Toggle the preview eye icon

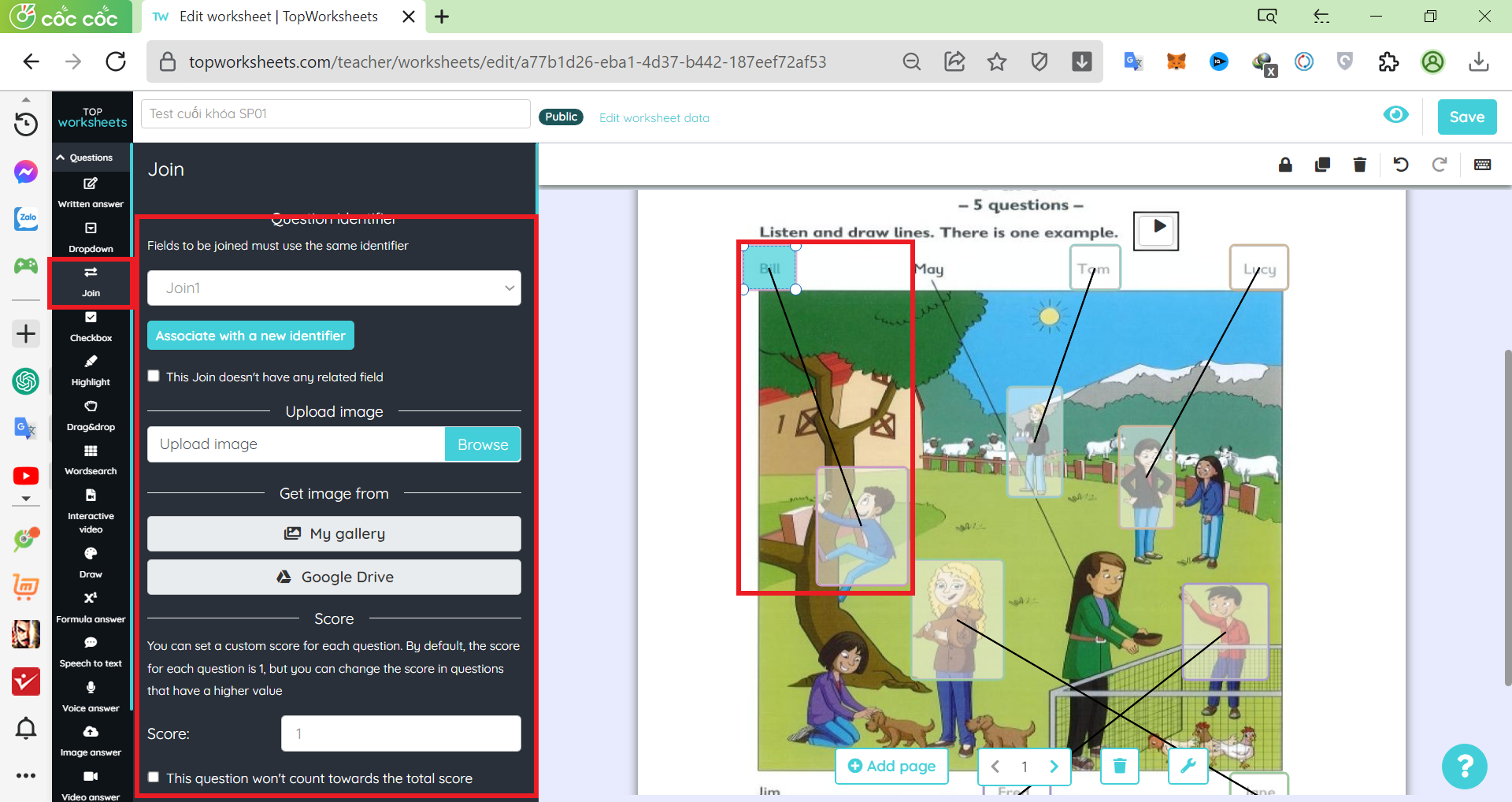pos(1395,116)
